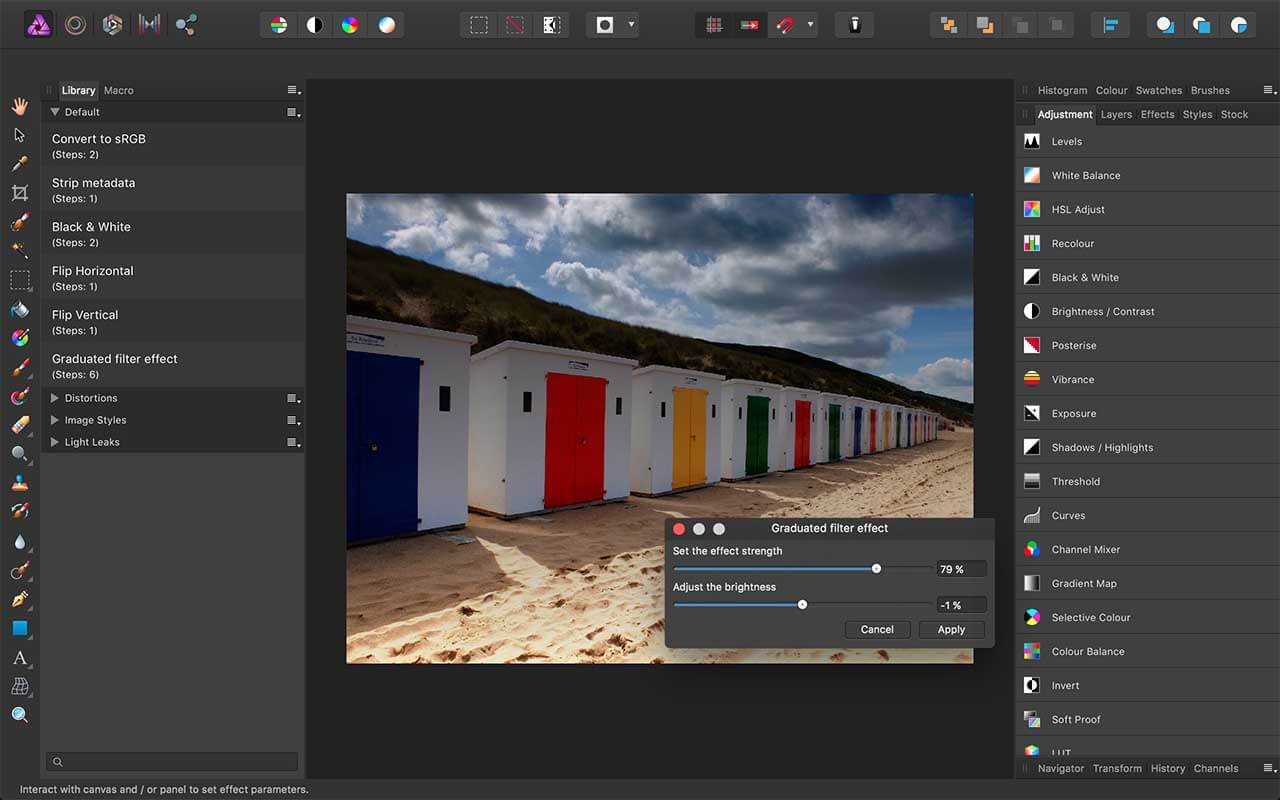Select the Rectangular Marquee tool
This screenshot has height=800, width=1280.
coord(19,280)
